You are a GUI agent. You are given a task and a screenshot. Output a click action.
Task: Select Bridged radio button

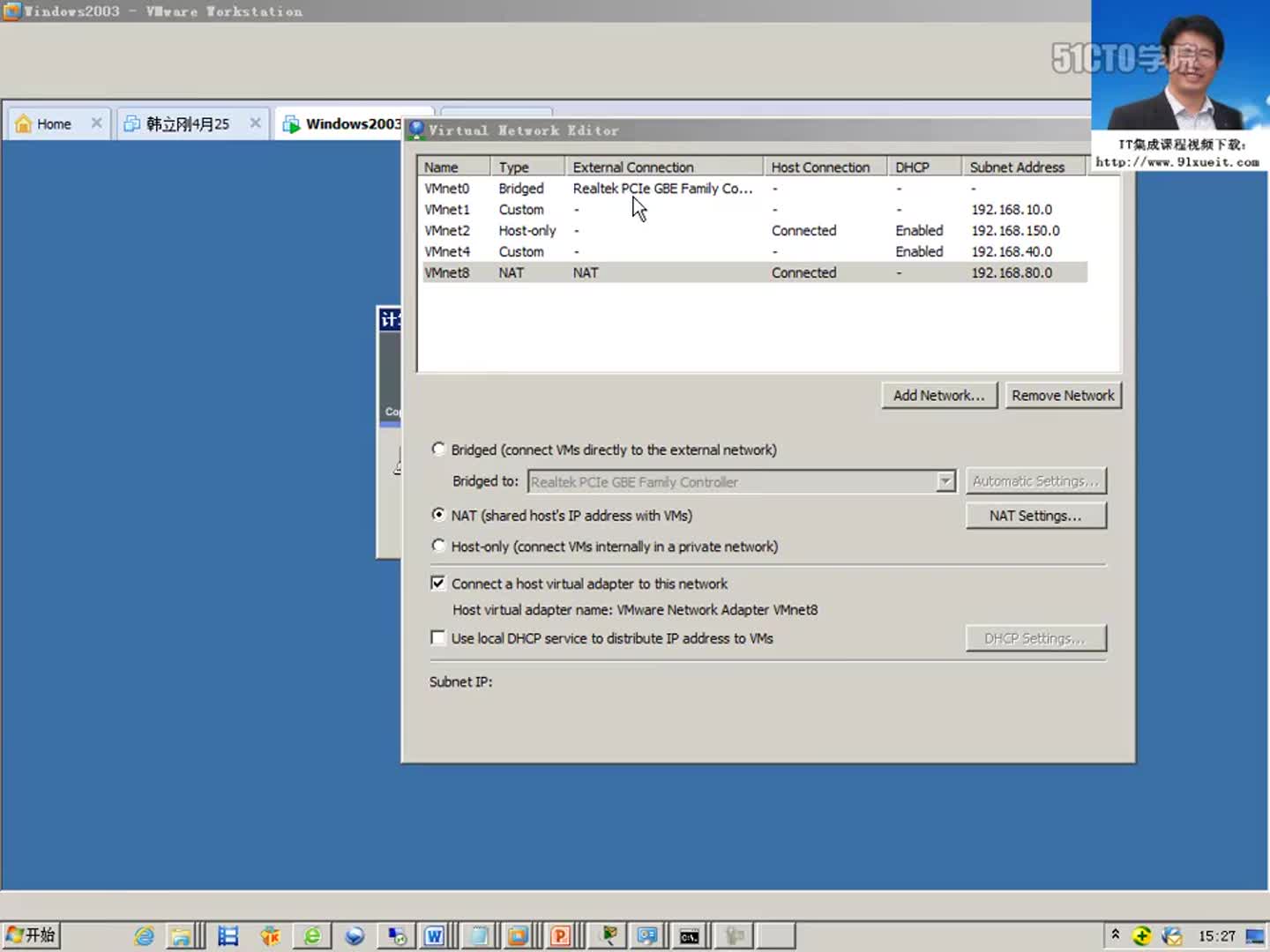[438, 450]
